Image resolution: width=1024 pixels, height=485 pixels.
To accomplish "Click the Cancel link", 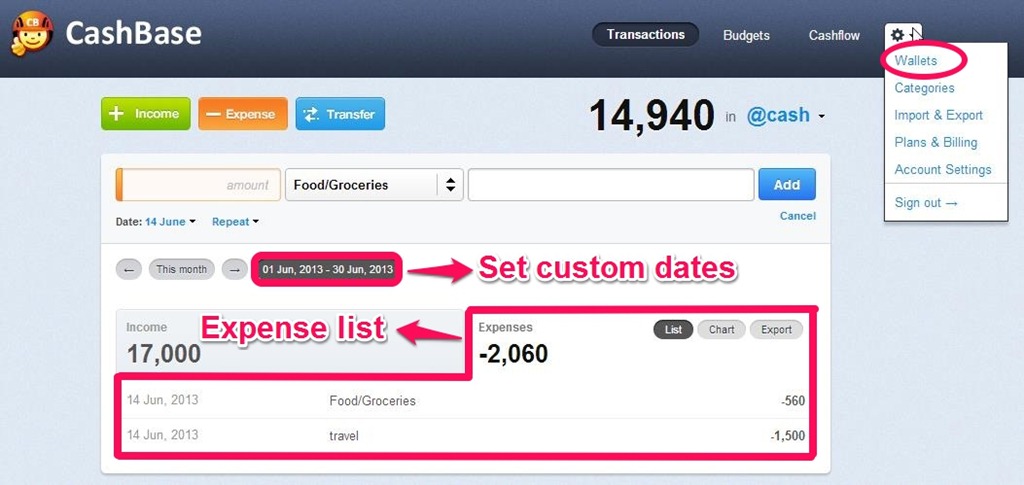I will coord(797,216).
